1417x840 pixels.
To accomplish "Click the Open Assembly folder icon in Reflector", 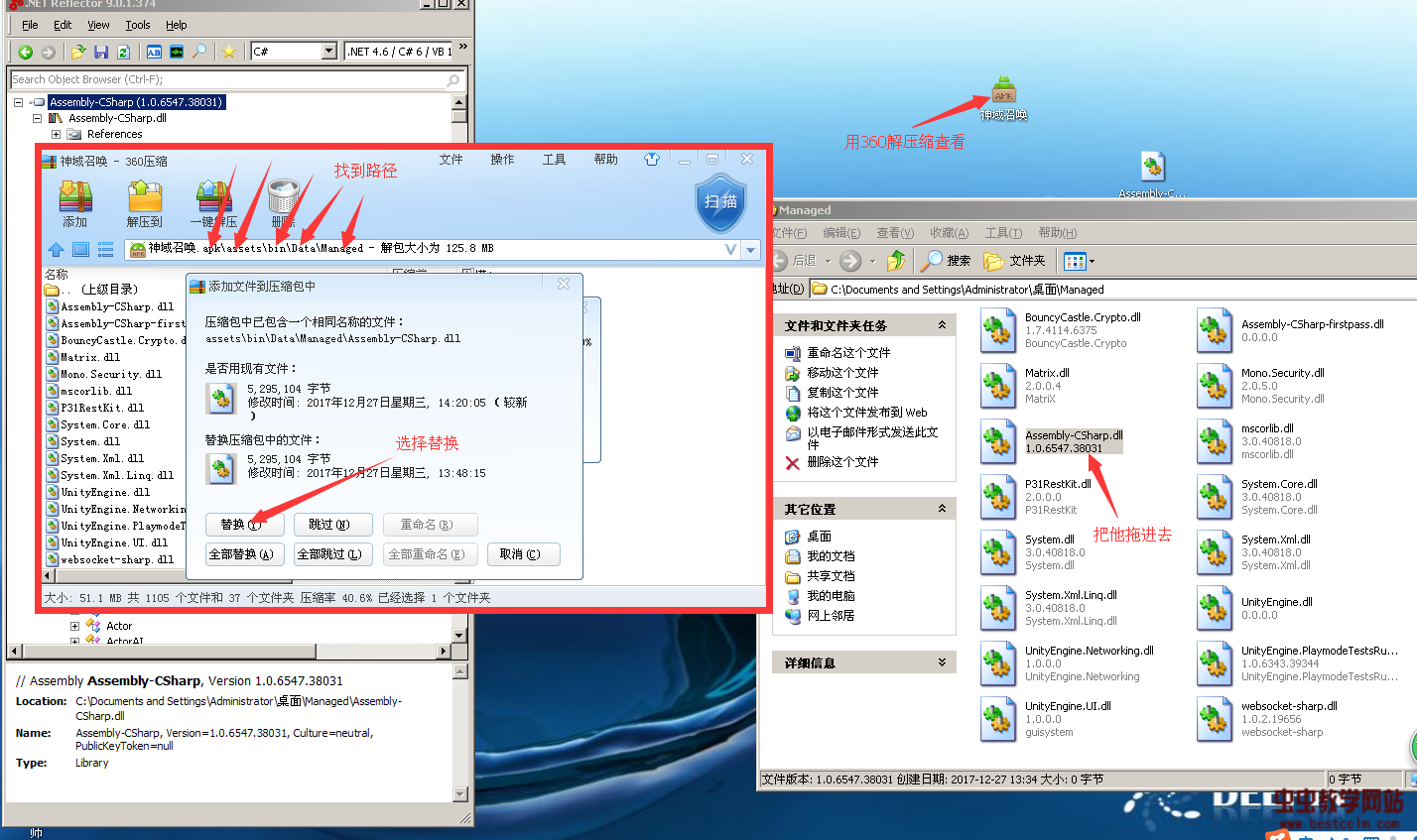I will tap(78, 52).
